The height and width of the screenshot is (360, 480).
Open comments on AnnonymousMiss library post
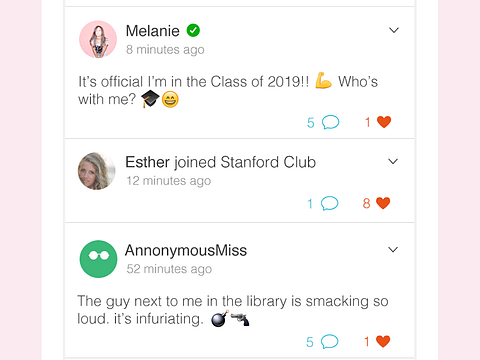329,341
